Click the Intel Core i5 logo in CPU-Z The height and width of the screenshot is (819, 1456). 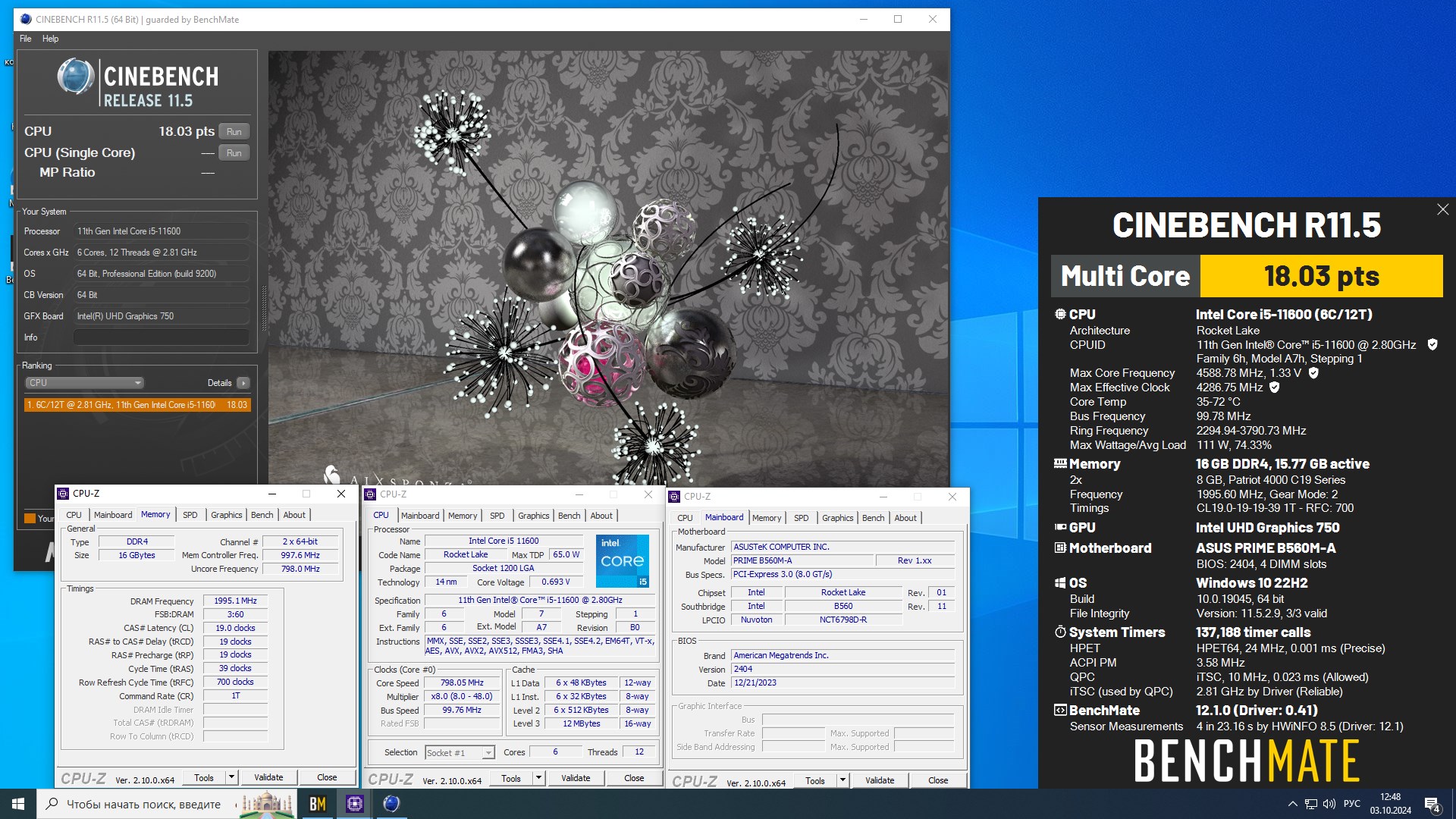623,561
